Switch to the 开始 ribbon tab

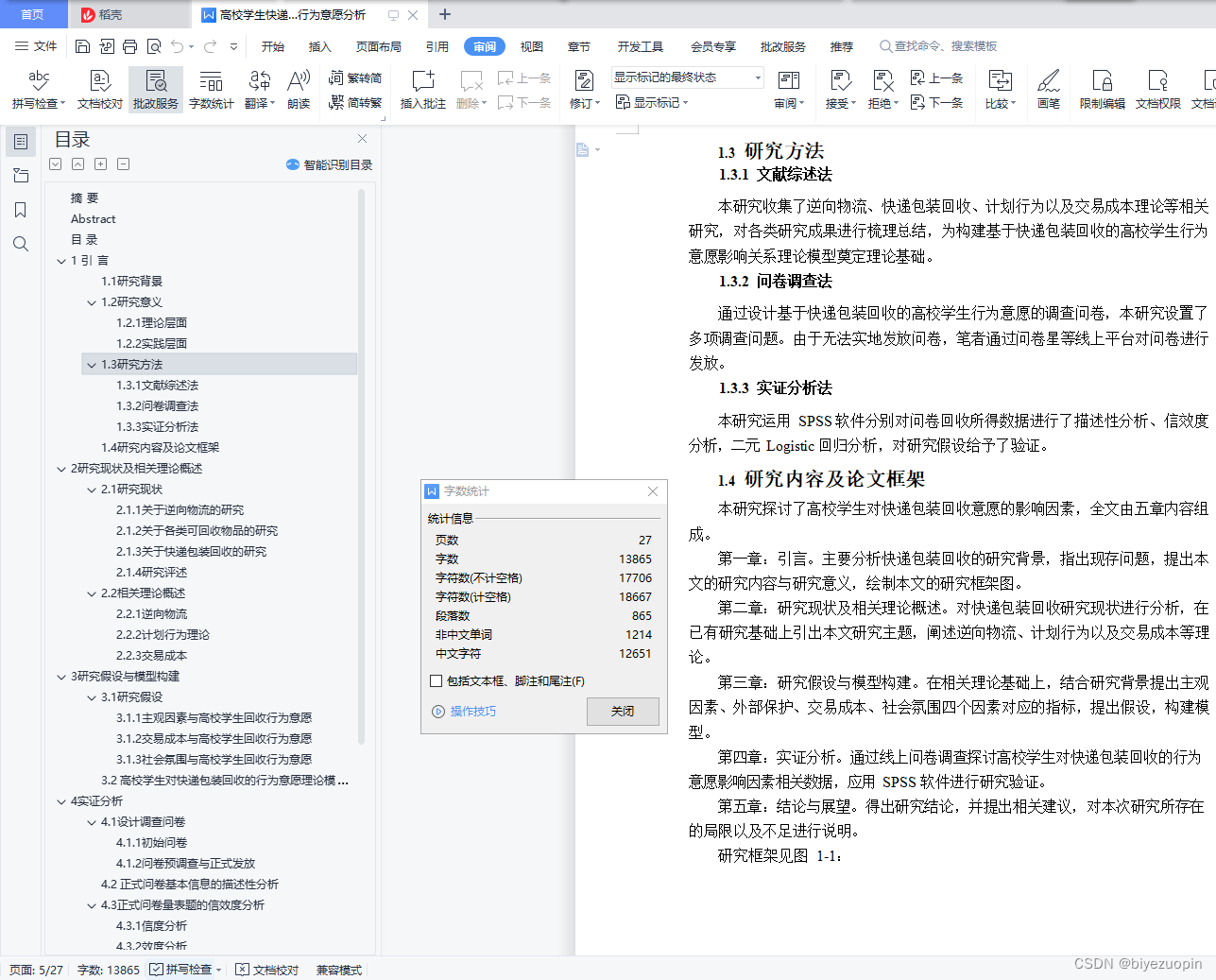pyautogui.click(x=273, y=46)
